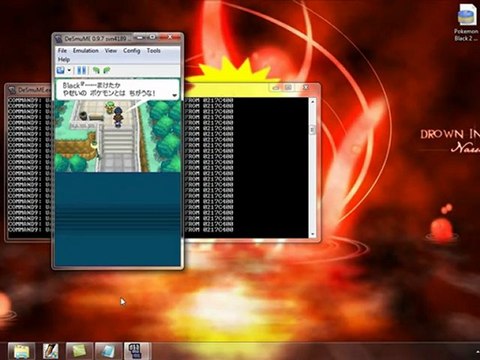Click the console scrollbar up arrow
The height and width of the screenshot is (360, 480).
[x=312, y=101]
